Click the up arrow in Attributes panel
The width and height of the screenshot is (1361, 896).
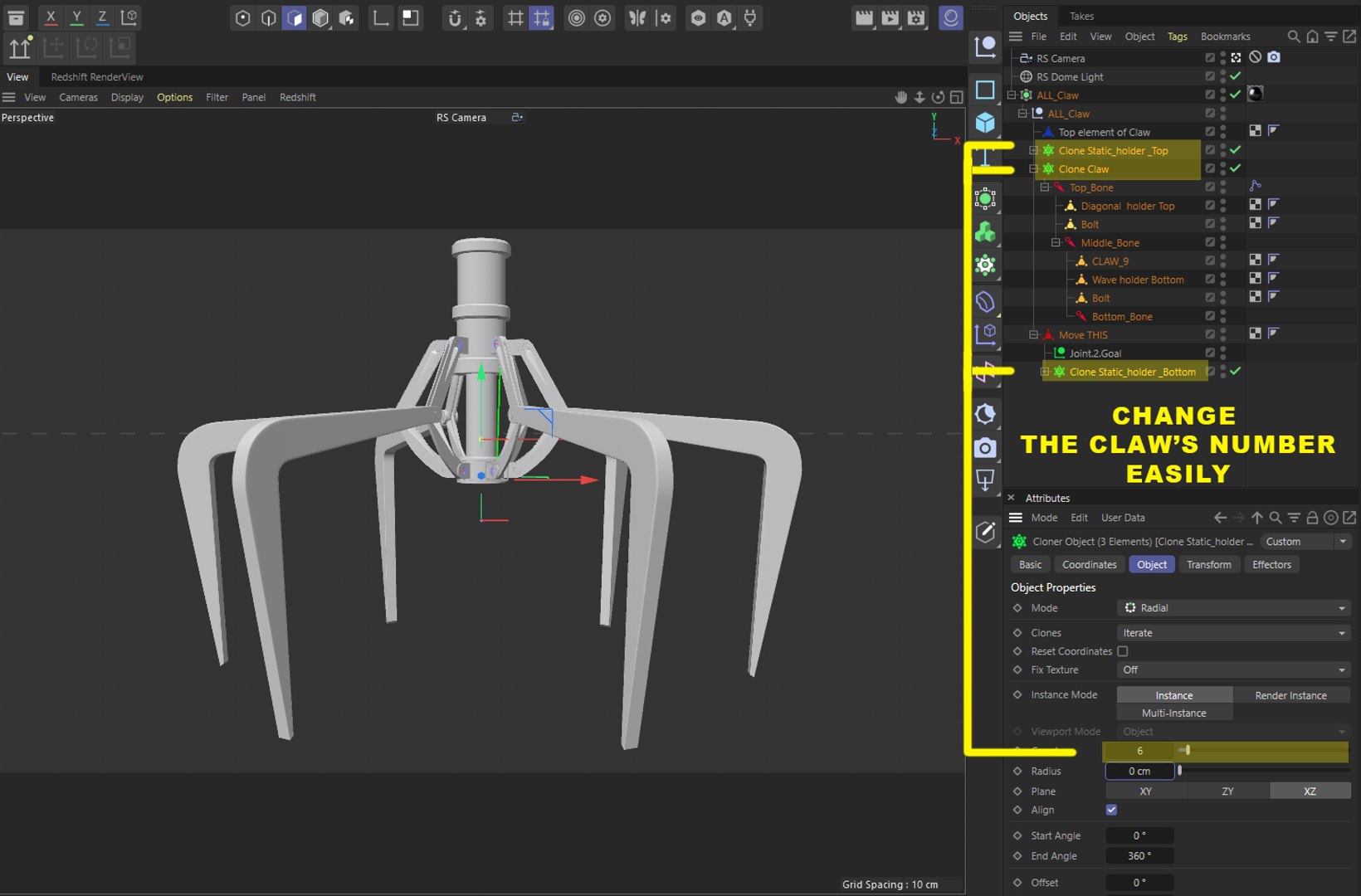coord(1257,518)
